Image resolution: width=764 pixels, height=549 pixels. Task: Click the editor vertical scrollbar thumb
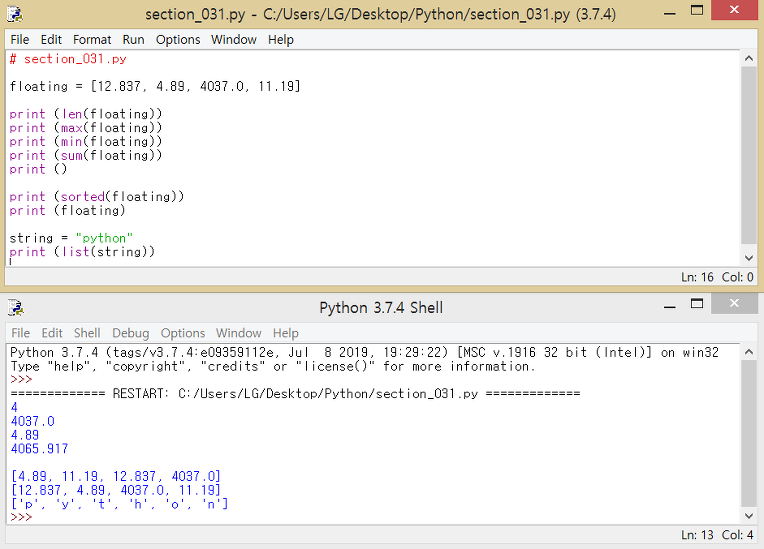(x=749, y=155)
